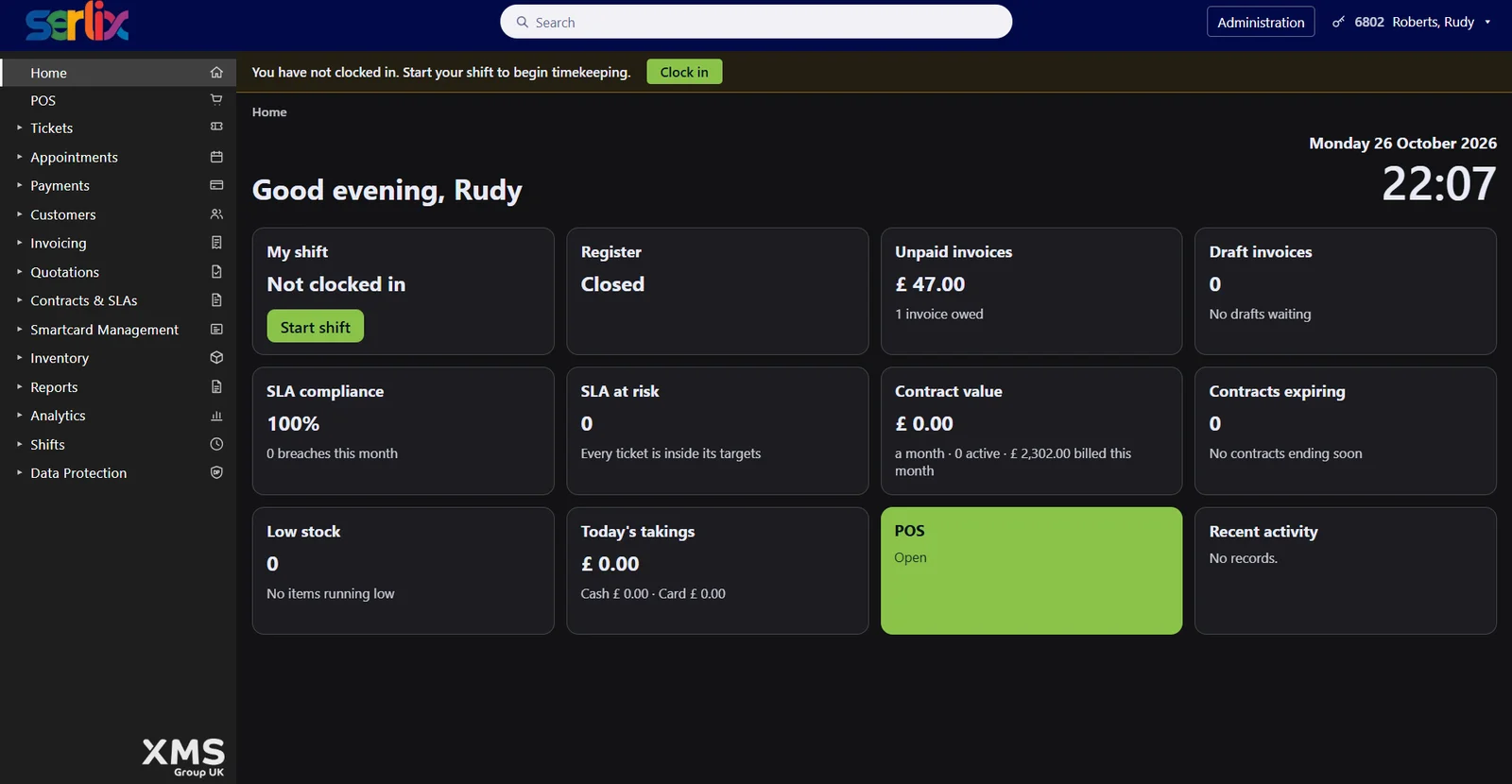Viewport: 1512px width, 784px height.
Task: Open the Contracts expiring card
Action: (x=1346, y=431)
